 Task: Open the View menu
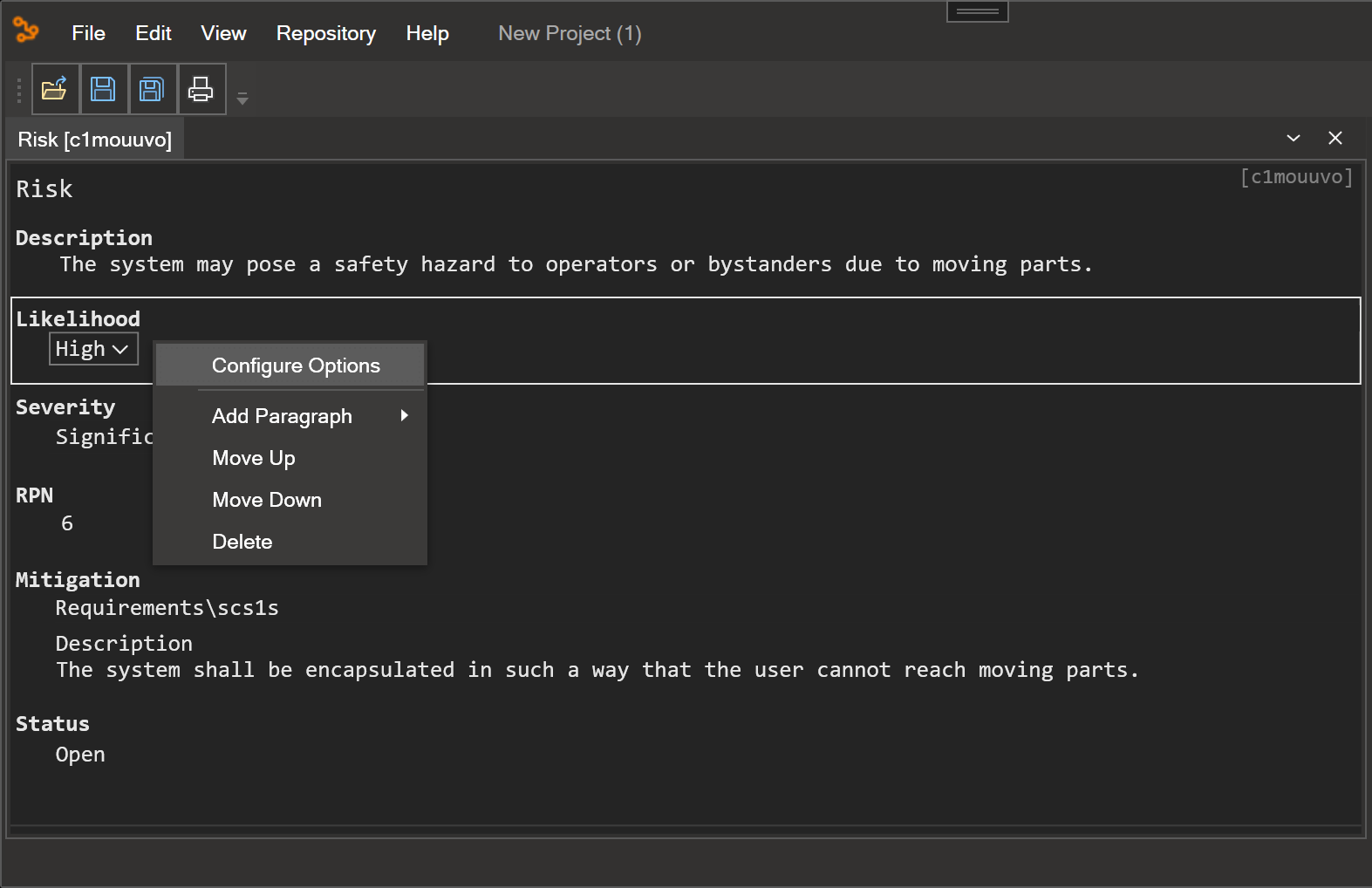pos(223,33)
